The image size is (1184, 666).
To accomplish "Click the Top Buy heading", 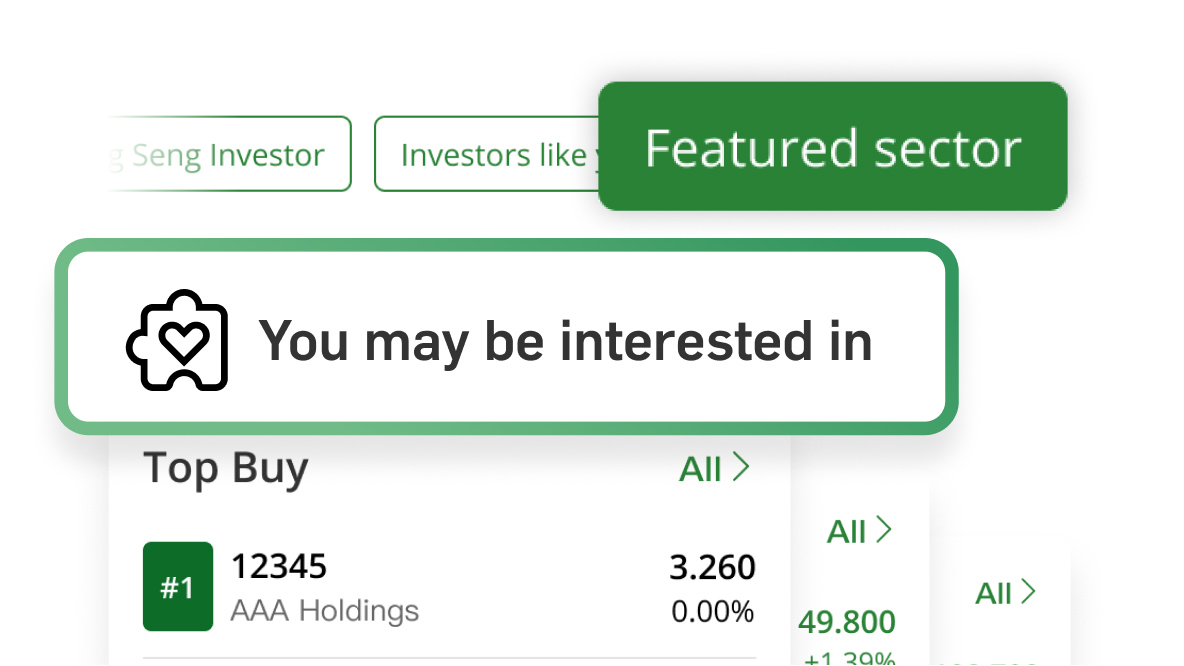I will 226,468.
